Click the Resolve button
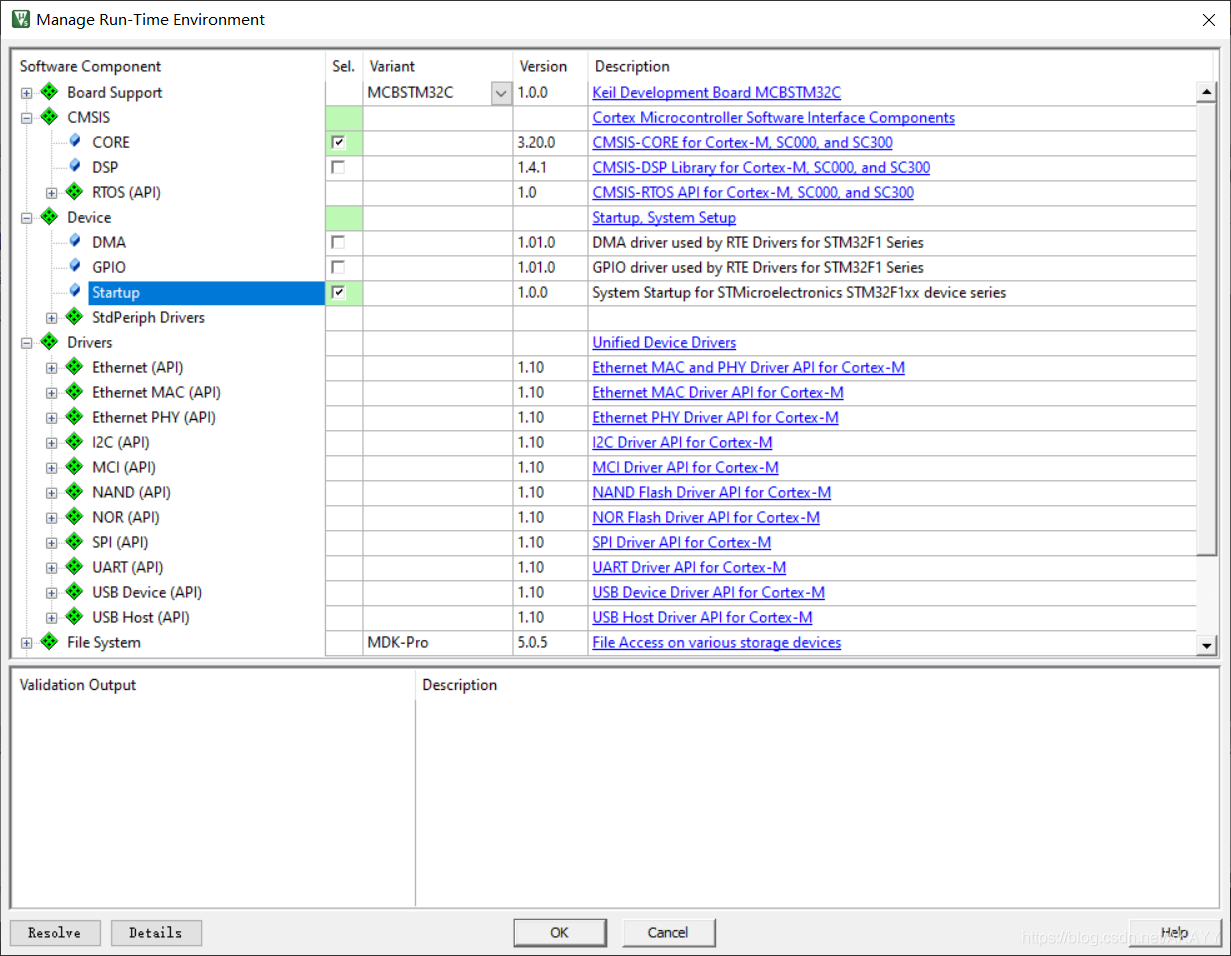Image resolution: width=1231 pixels, height=956 pixels. click(x=55, y=933)
